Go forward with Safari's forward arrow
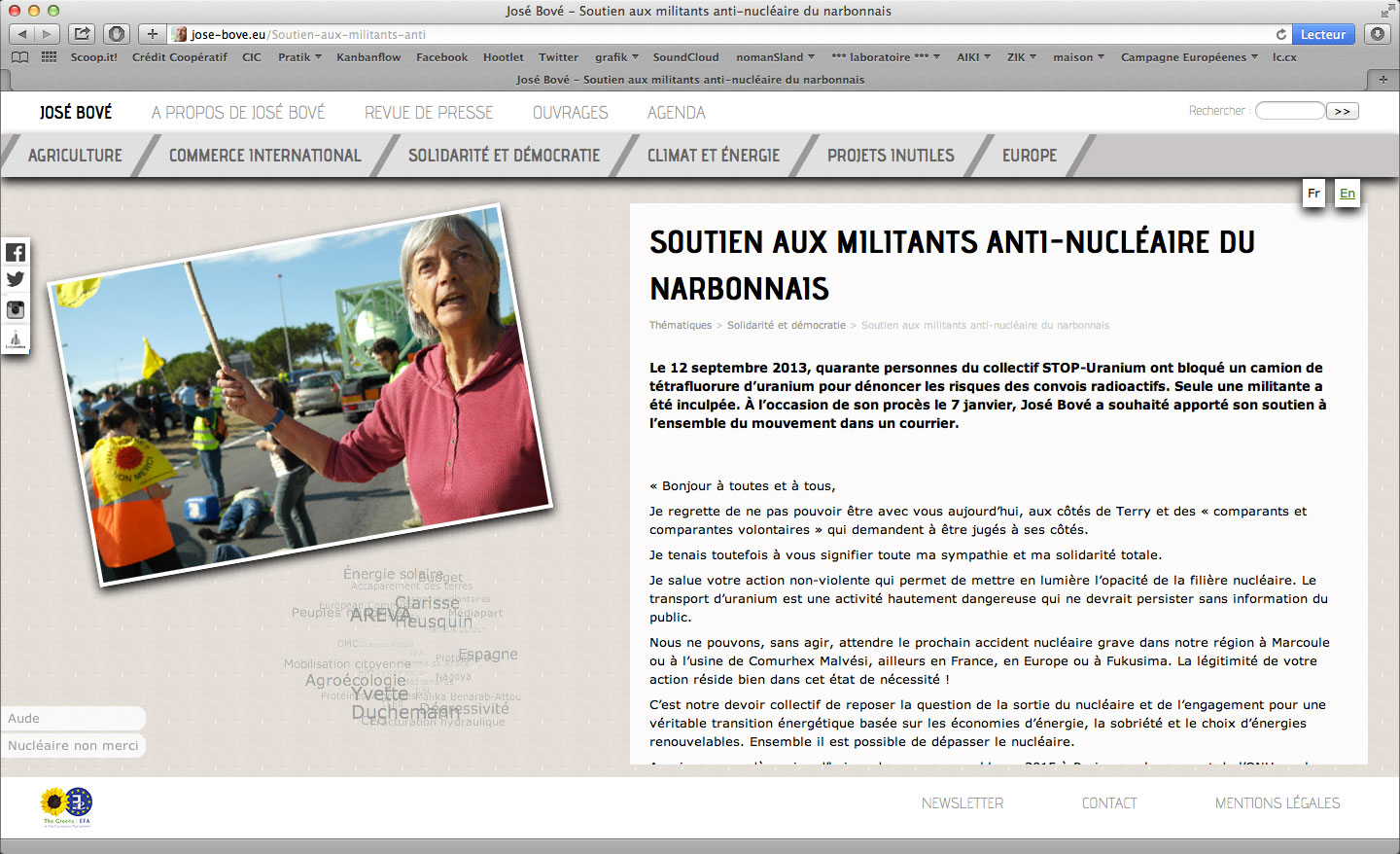Image resolution: width=1400 pixels, height=854 pixels. 46,34
